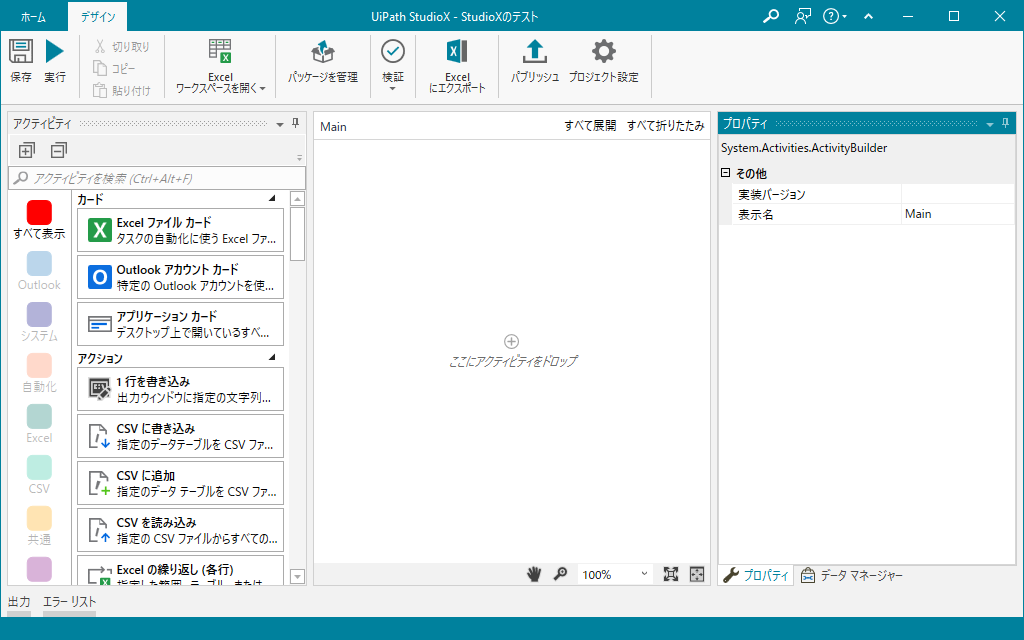Collapse the アクション section triangle
Viewport: 1024px width, 640px height.
[272, 357]
